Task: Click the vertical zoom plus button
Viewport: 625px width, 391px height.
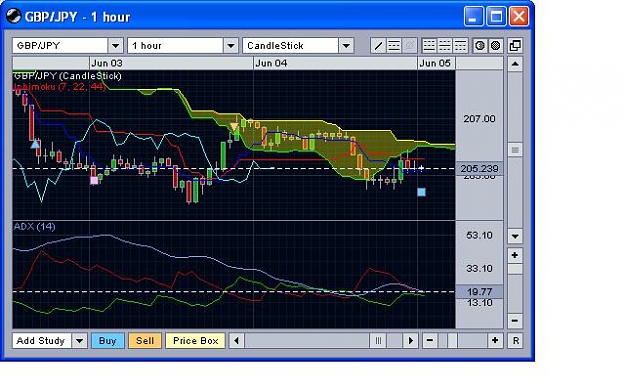Action: [515, 255]
